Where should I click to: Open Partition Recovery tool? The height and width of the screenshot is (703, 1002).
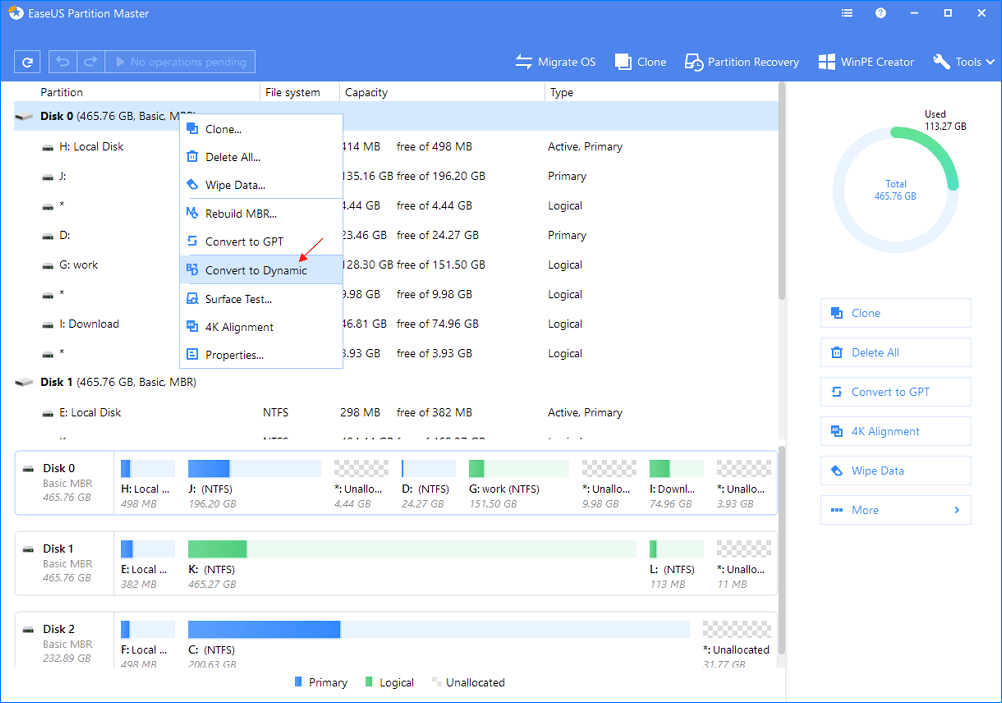click(x=693, y=62)
